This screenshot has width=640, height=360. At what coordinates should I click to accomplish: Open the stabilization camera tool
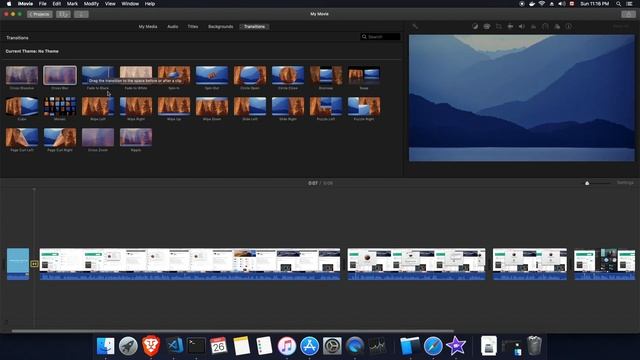[x=510, y=27]
